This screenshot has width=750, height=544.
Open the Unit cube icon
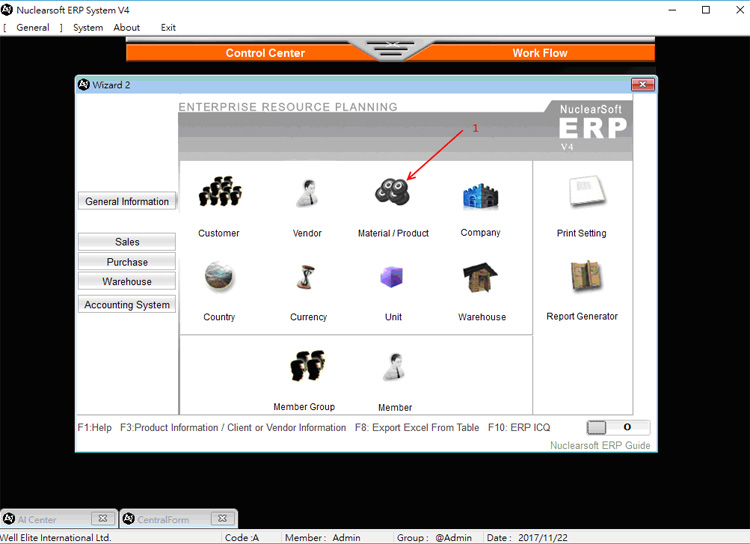tap(392, 277)
